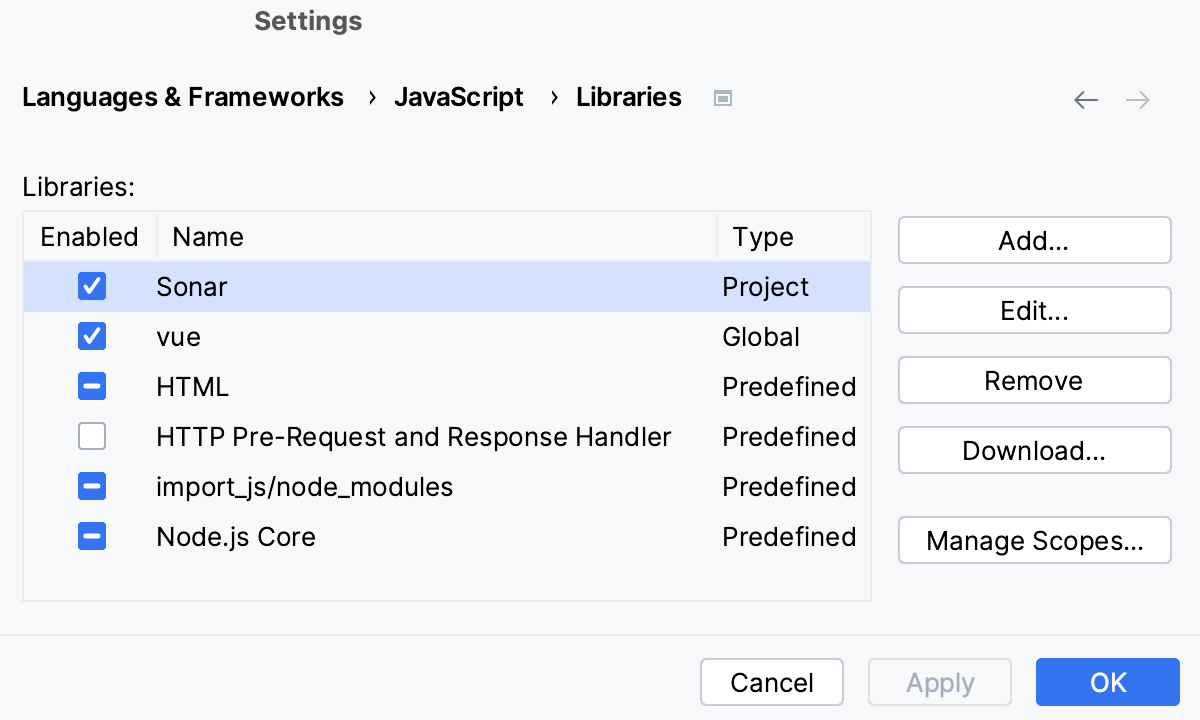Open the Download libraries dialog
The width and height of the screenshot is (1200, 720).
1034,450
